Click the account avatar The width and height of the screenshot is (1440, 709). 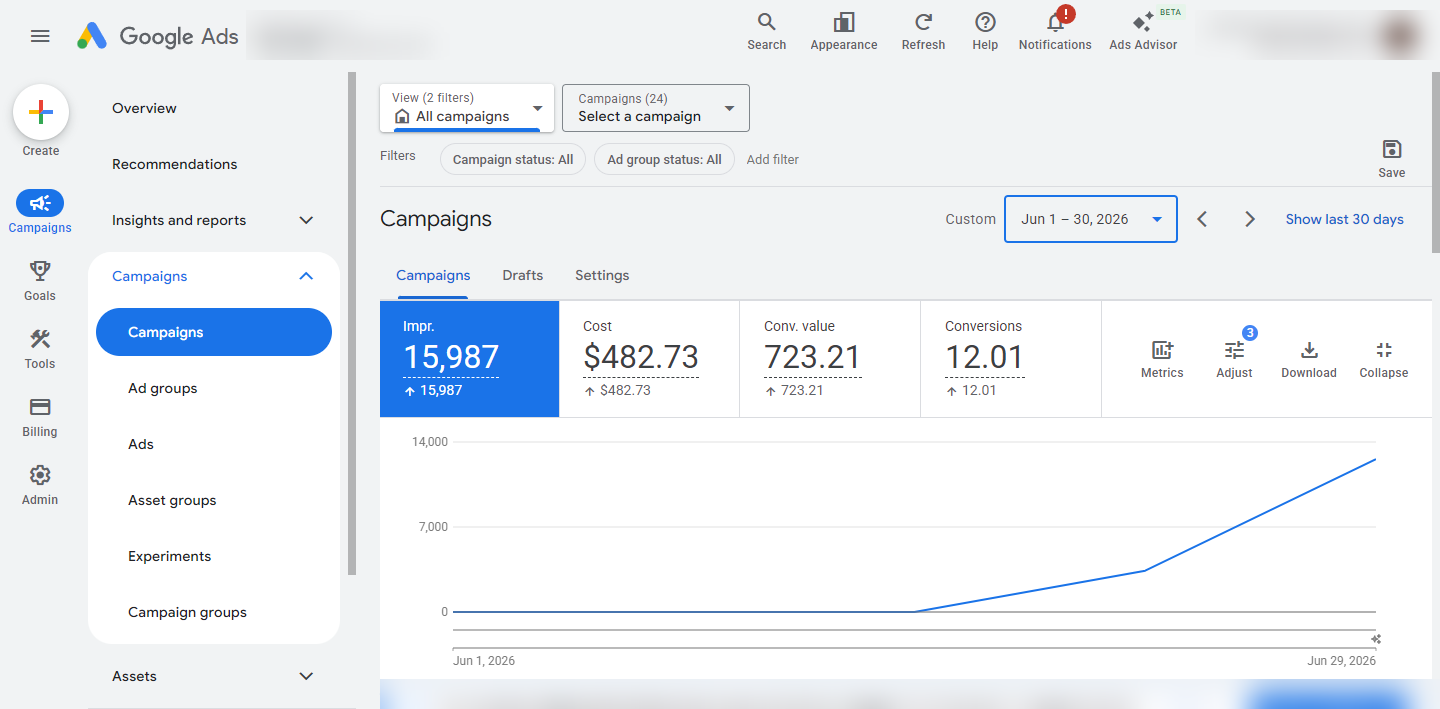1398,35
